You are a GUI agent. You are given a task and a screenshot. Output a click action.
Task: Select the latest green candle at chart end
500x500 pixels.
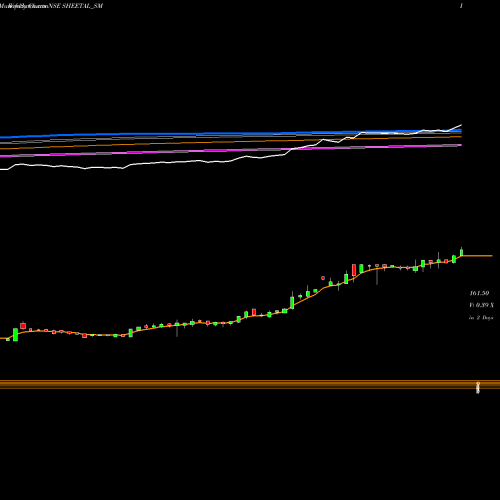462,252
